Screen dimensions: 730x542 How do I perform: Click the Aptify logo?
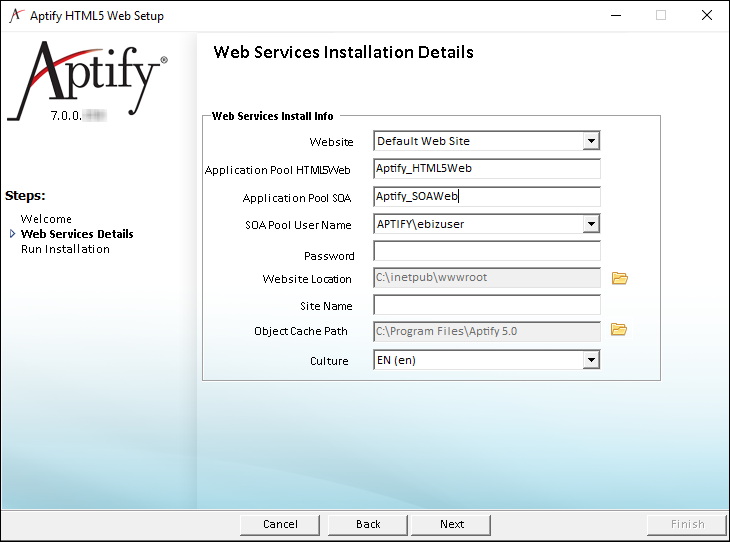(88, 79)
